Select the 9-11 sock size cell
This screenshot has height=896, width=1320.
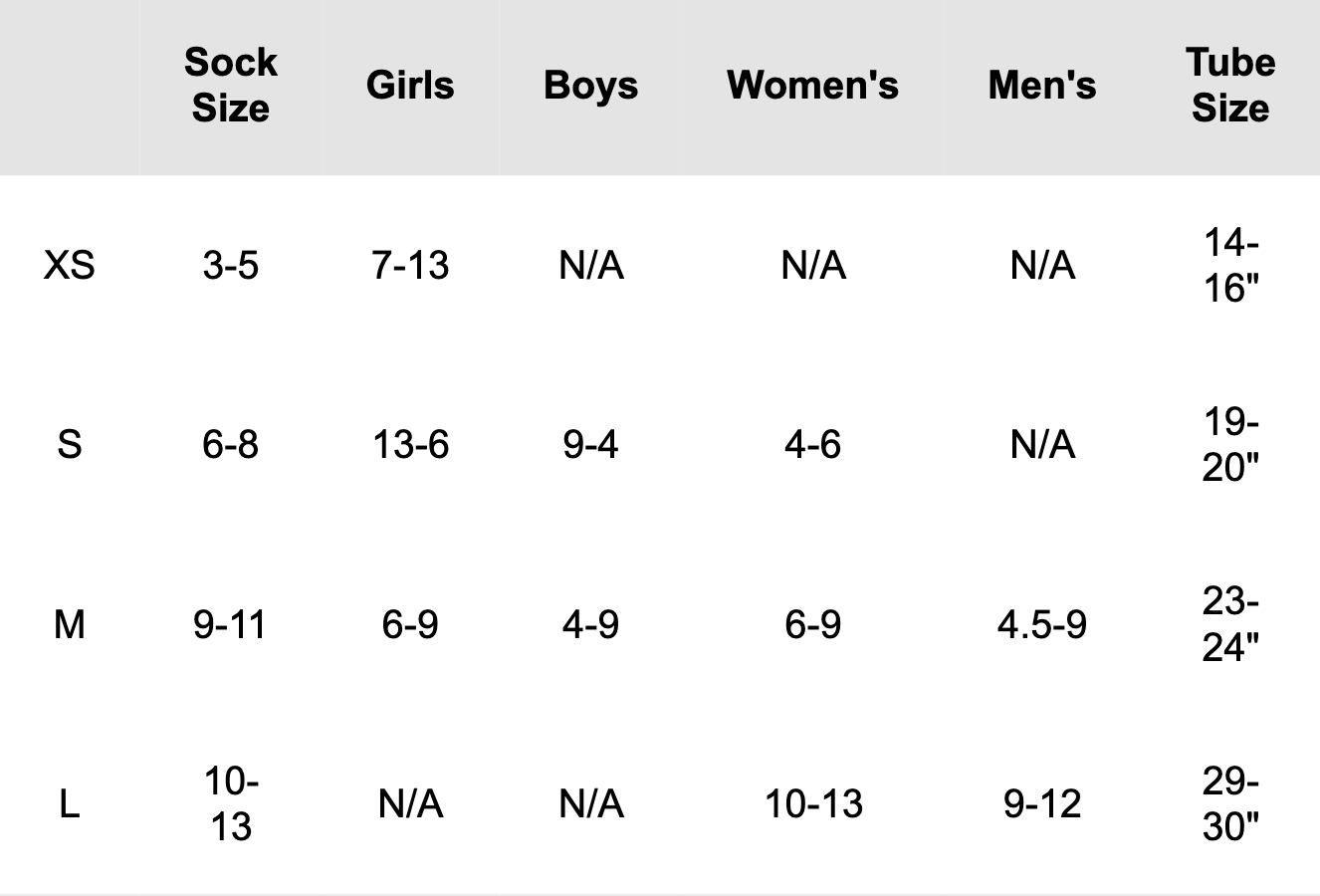click(x=230, y=625)
